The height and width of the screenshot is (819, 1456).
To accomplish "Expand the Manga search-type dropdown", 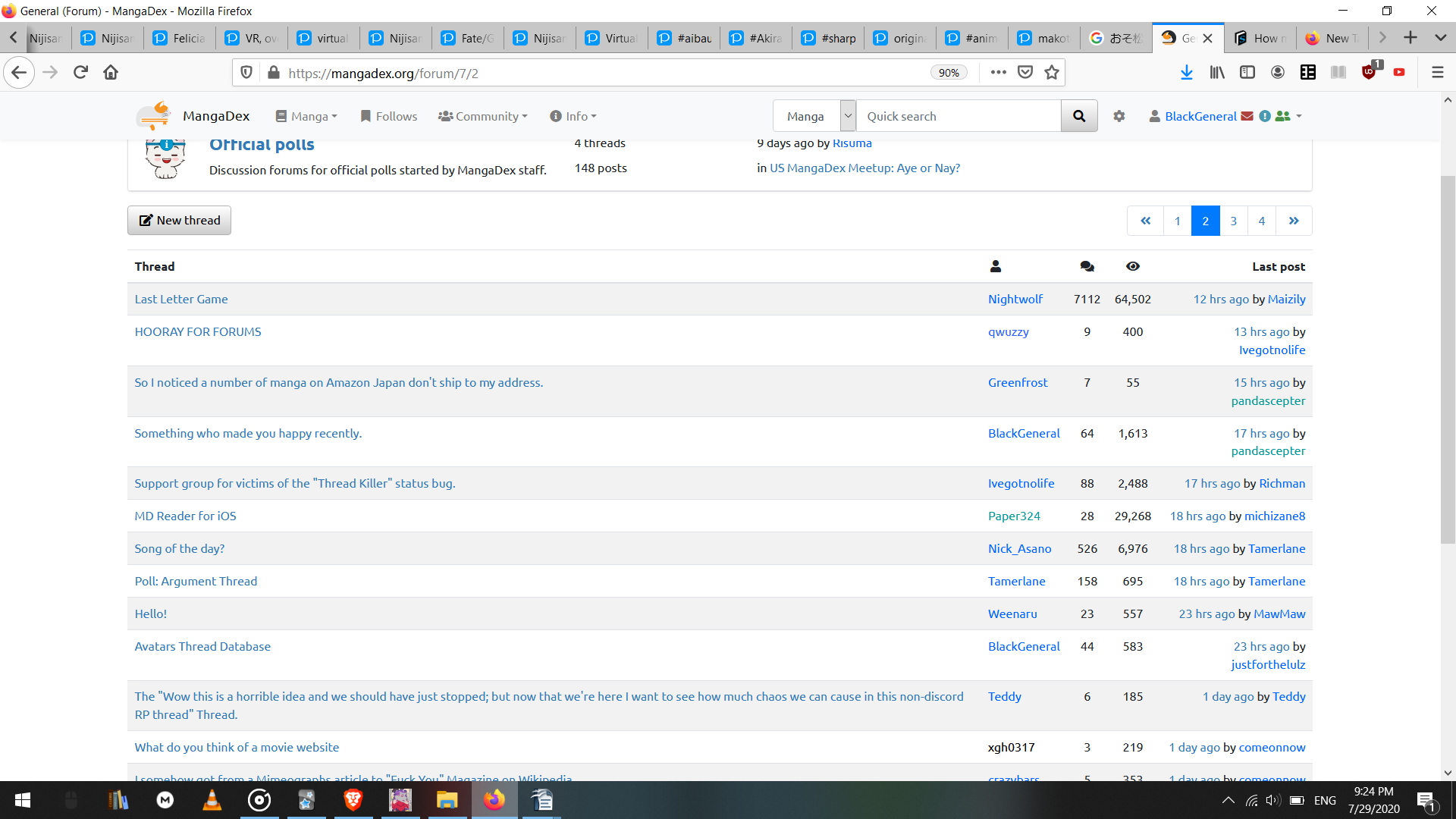I will [x=848, y=116].
